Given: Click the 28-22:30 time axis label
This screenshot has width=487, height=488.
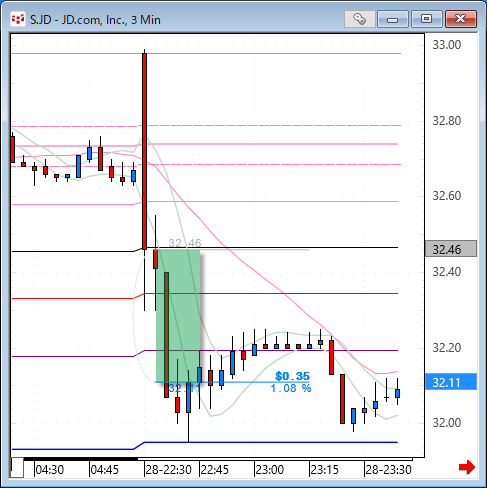Looking at the screenshot, I should click(x=169, y=470).
